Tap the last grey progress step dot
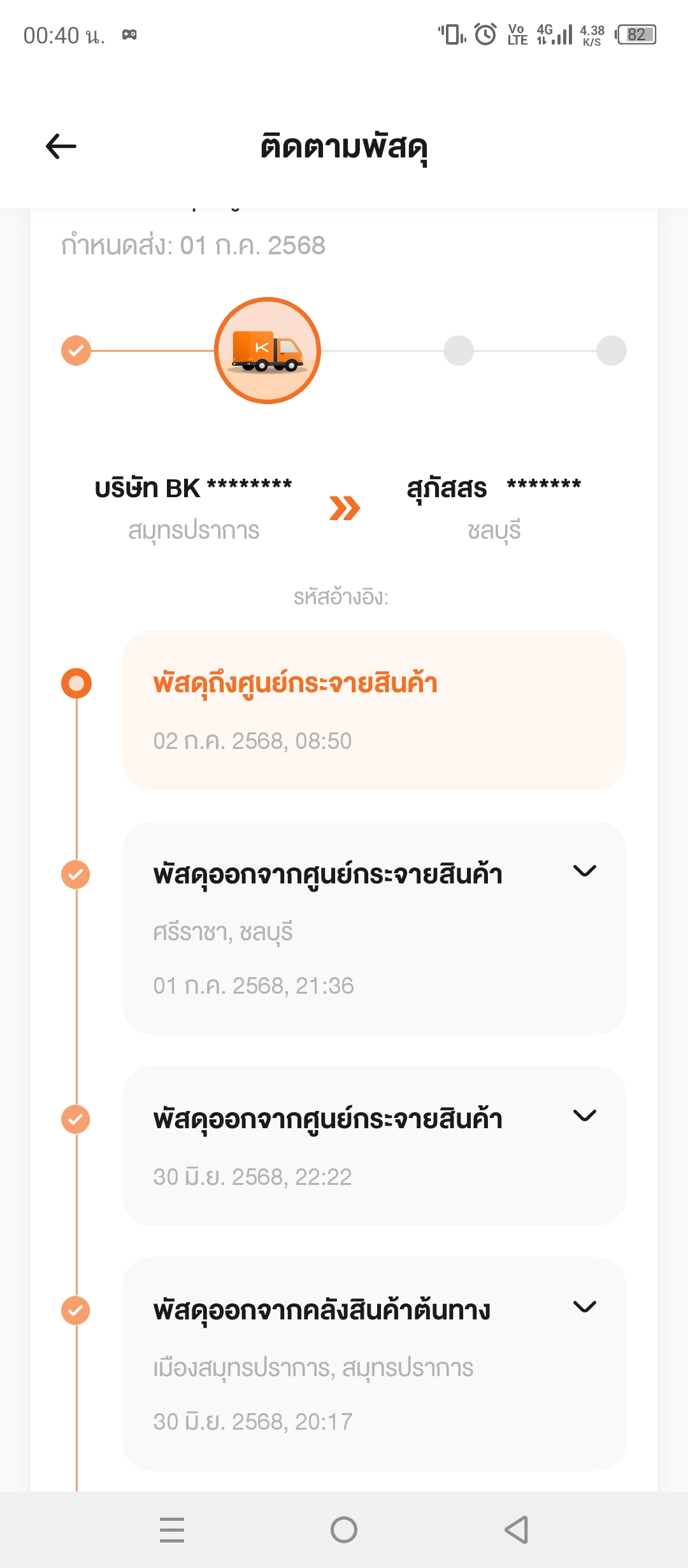This screenshot has width=688, height=1568. [612, 351]
